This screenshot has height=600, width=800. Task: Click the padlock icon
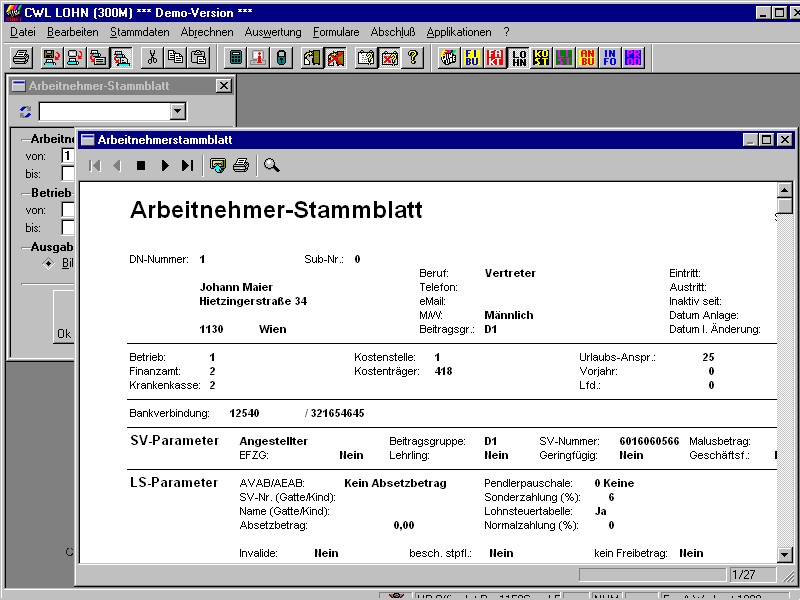coord(281,57)
